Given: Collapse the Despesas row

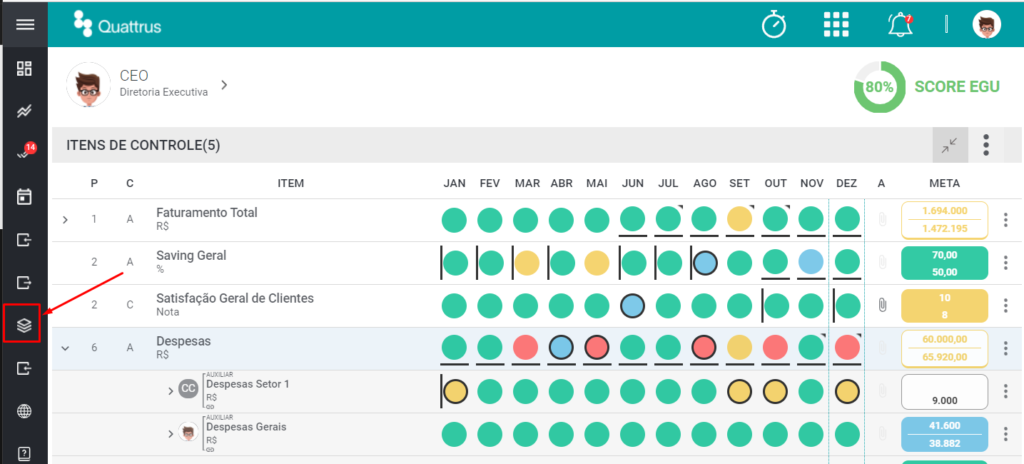Looking at the screenshot, I should coord(65,348).
